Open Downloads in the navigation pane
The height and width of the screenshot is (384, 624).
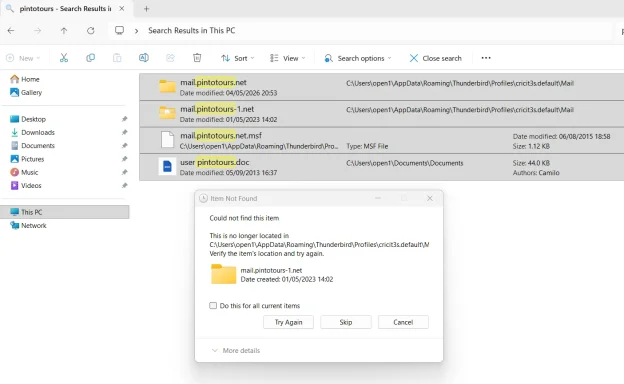[33, 132]
